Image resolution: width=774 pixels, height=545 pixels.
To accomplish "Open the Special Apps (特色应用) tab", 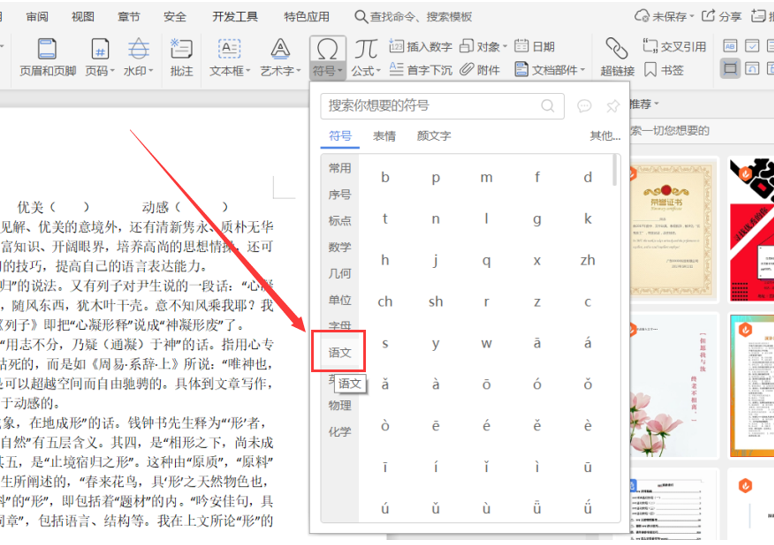I will point(307,17).
